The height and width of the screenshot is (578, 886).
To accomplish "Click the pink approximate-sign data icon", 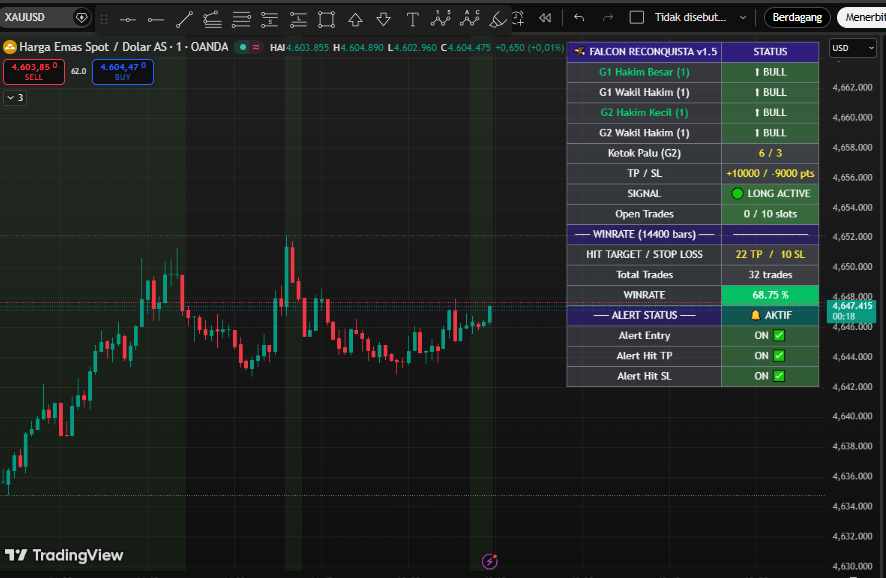I will pyautogui.click(x=256, y=47).
